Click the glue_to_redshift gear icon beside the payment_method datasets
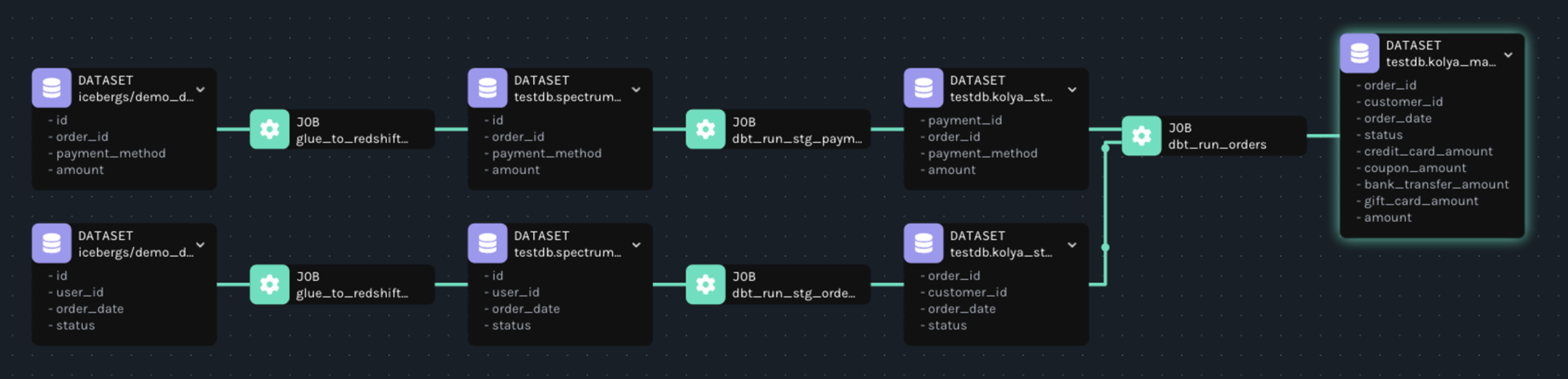1568x379 pixels. point(269,129)
